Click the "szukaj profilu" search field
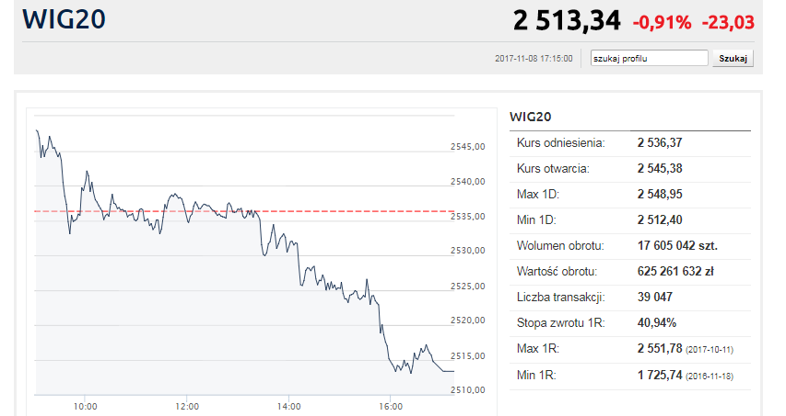Viewport: 786px width, 416px height. [x=649, y=59]
